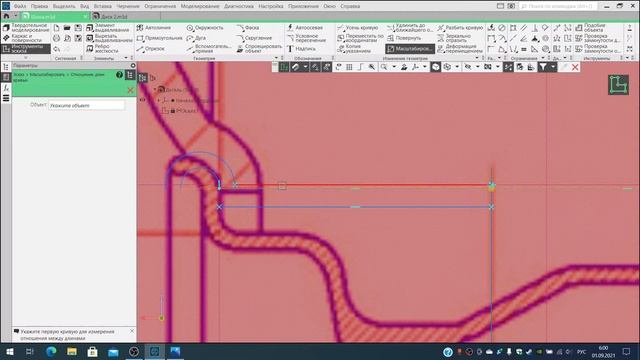This screenshot has width=640, height=360.
Task: Toggle the orientation cube icon in view toolbar
Action: point(436,67)
